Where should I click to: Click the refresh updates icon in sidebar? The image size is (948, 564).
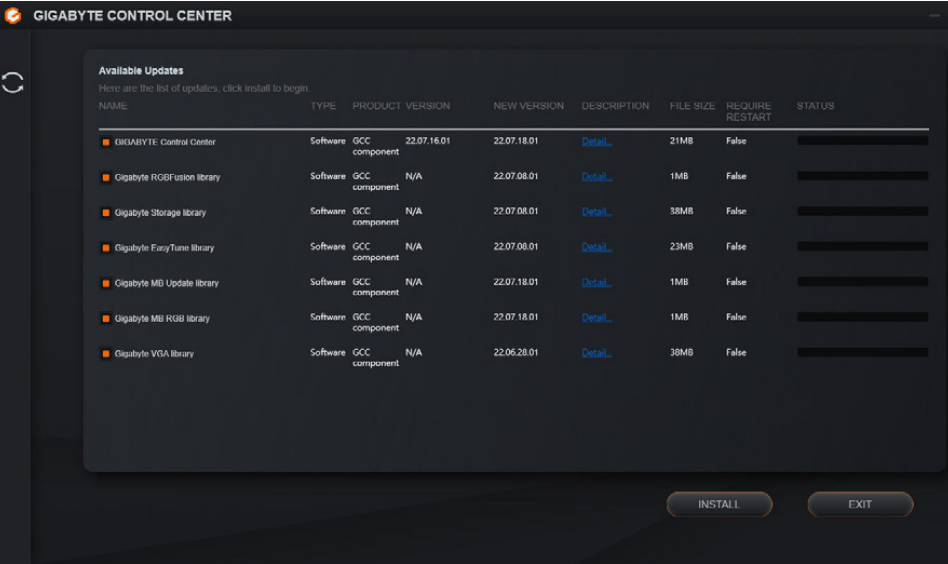point(13,83)
